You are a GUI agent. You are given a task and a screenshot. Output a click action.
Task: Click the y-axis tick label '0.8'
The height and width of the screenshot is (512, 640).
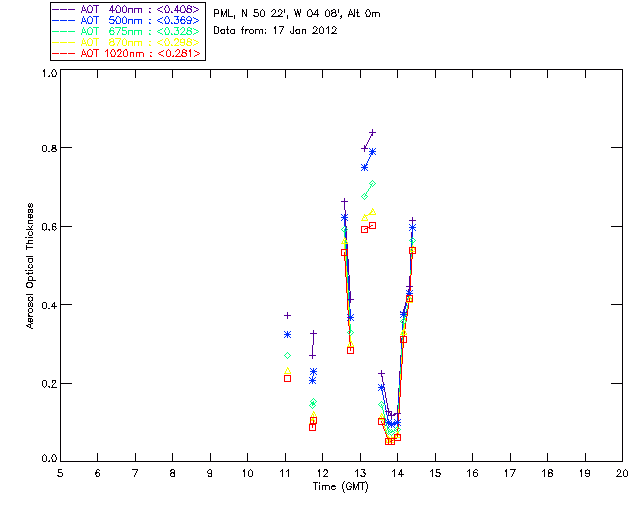49,148
